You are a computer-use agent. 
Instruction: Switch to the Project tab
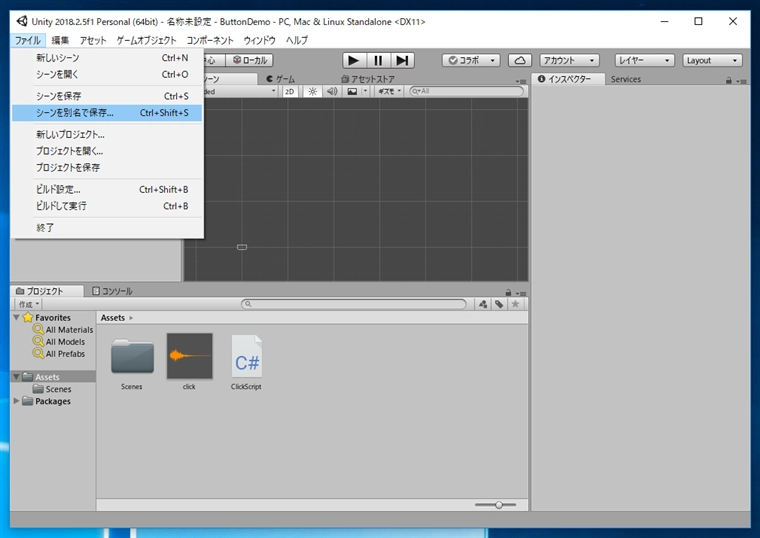[x=47, y=291]
